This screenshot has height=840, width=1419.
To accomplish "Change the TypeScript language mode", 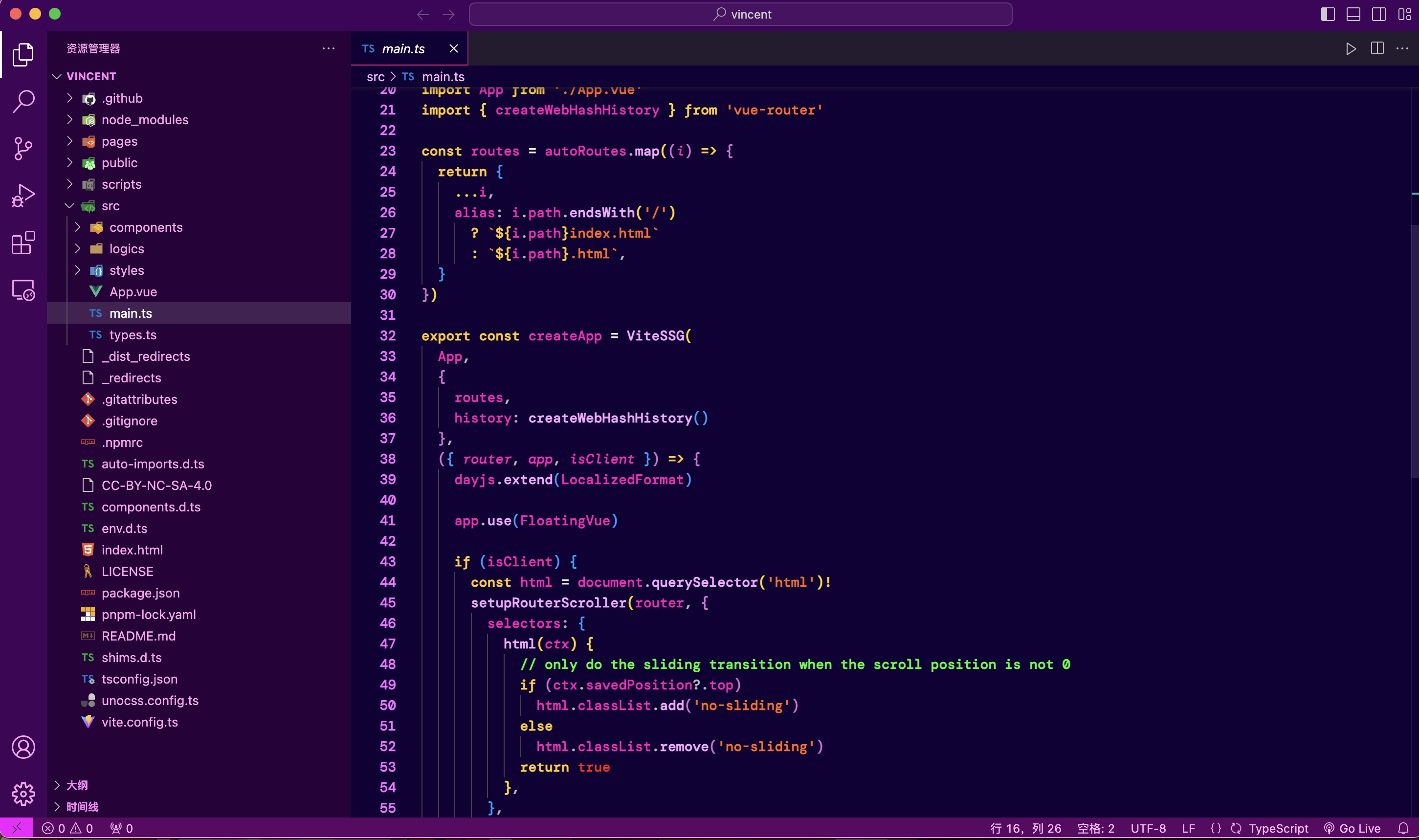I will coord(1278,828).
